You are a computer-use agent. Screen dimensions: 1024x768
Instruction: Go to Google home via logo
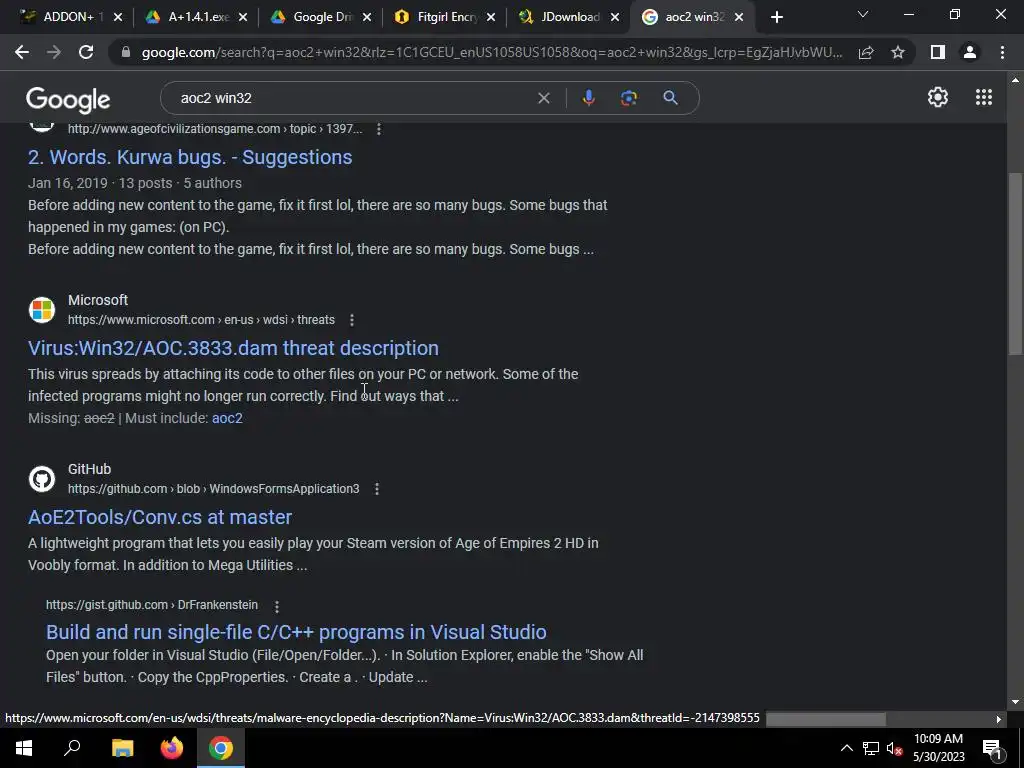tap(68, 99)
